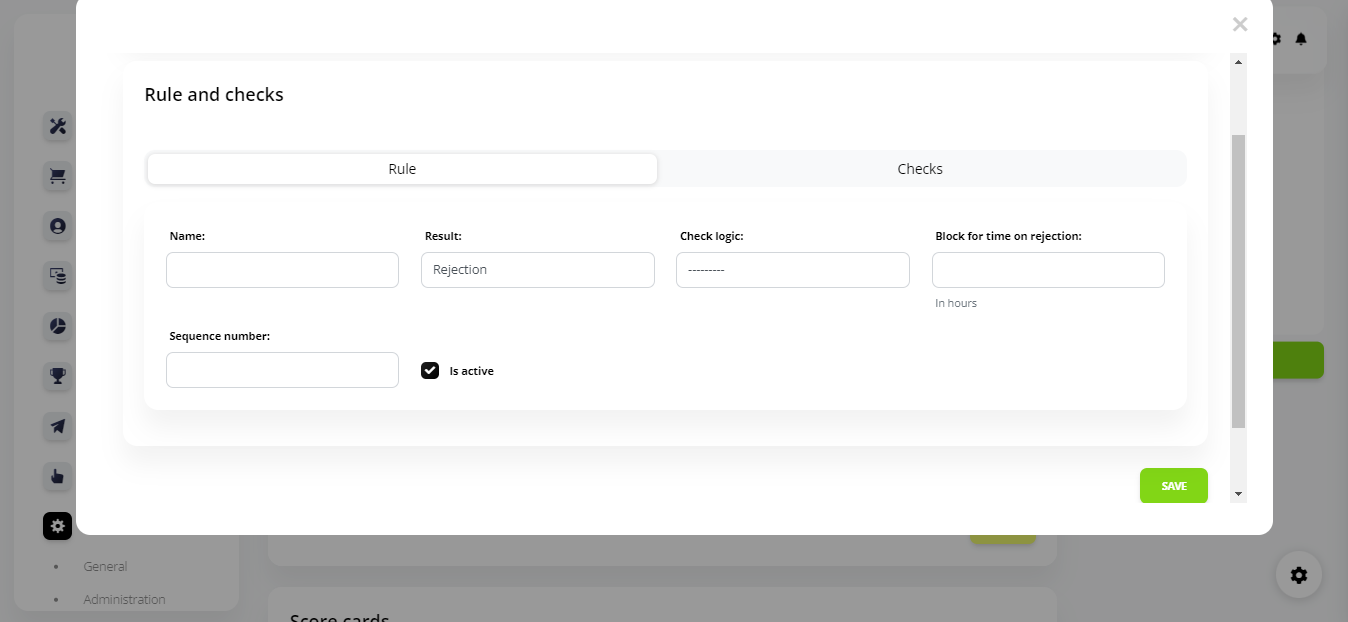Click Block for time on rejection field
This screenshot has height=622, width=1348.
(x=1048, y=270)
